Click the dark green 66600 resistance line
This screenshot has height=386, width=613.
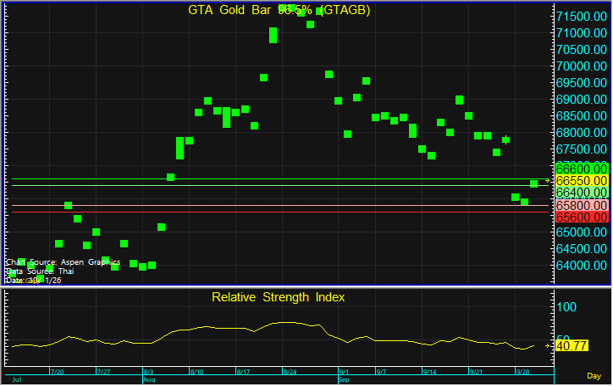point(280,179)
